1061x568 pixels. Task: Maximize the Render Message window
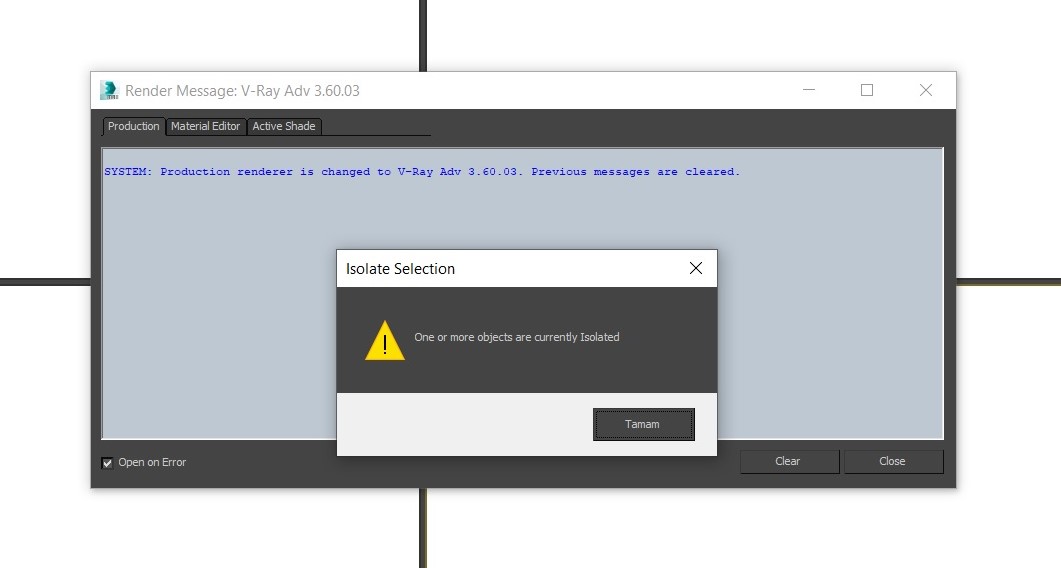[x=867, y=90]
